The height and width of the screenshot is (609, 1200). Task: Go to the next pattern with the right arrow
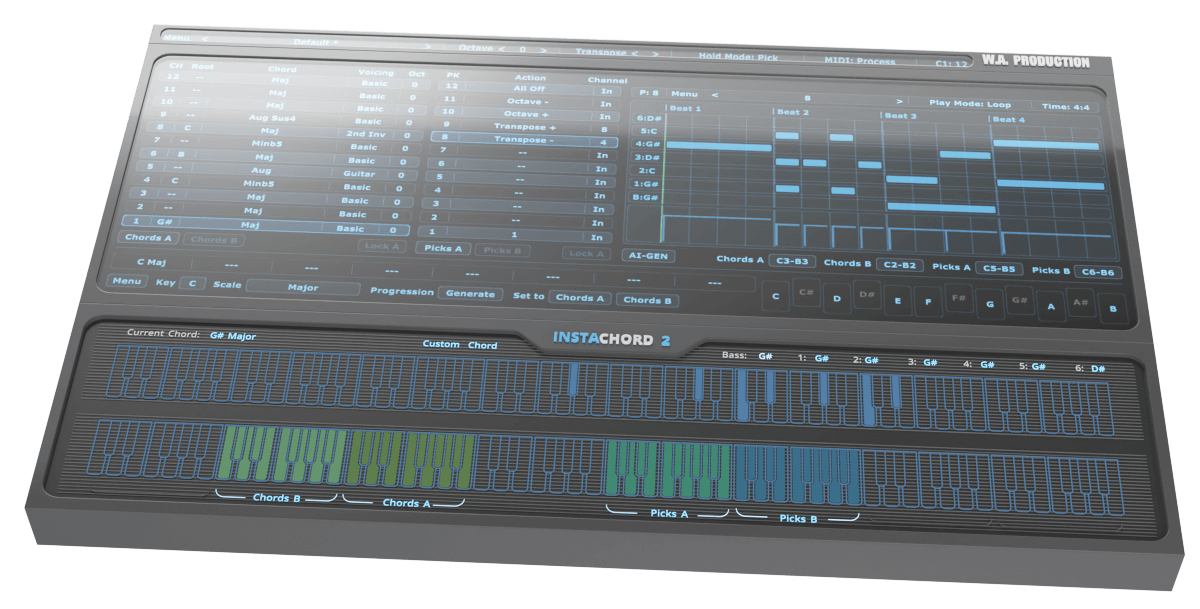coord(899,101)
